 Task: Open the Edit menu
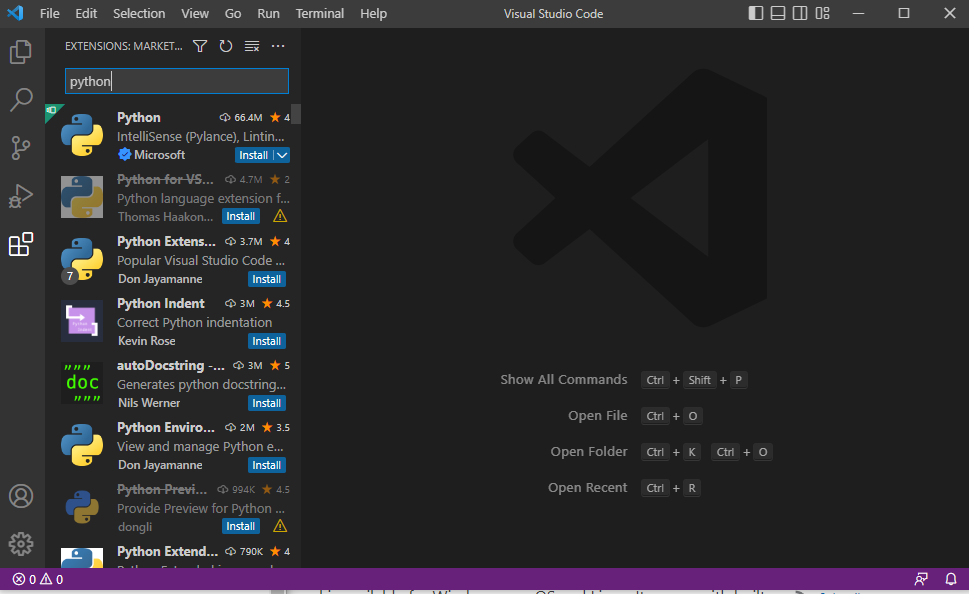[86, 14]
